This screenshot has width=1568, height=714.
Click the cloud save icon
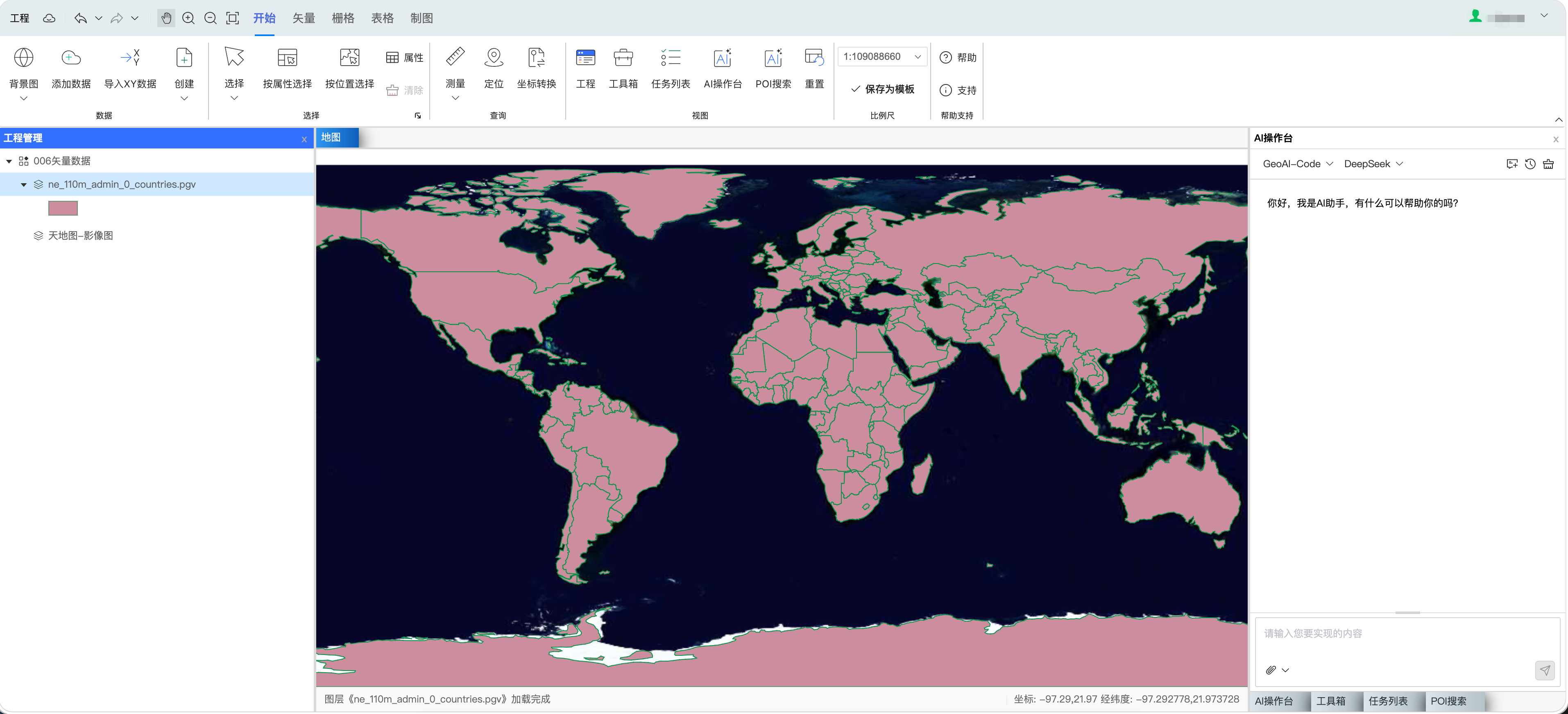[x=49, y=18]
